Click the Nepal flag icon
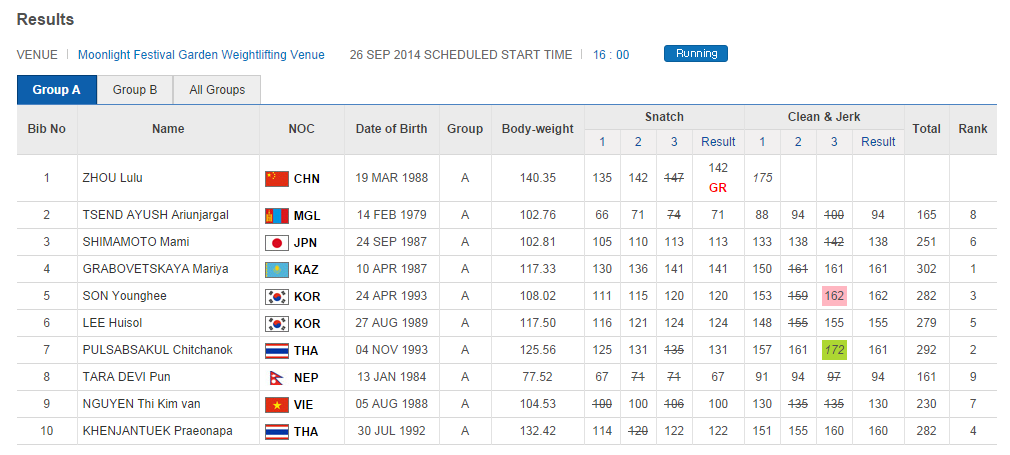The image size is (1010, 455). tap(275, 377)
